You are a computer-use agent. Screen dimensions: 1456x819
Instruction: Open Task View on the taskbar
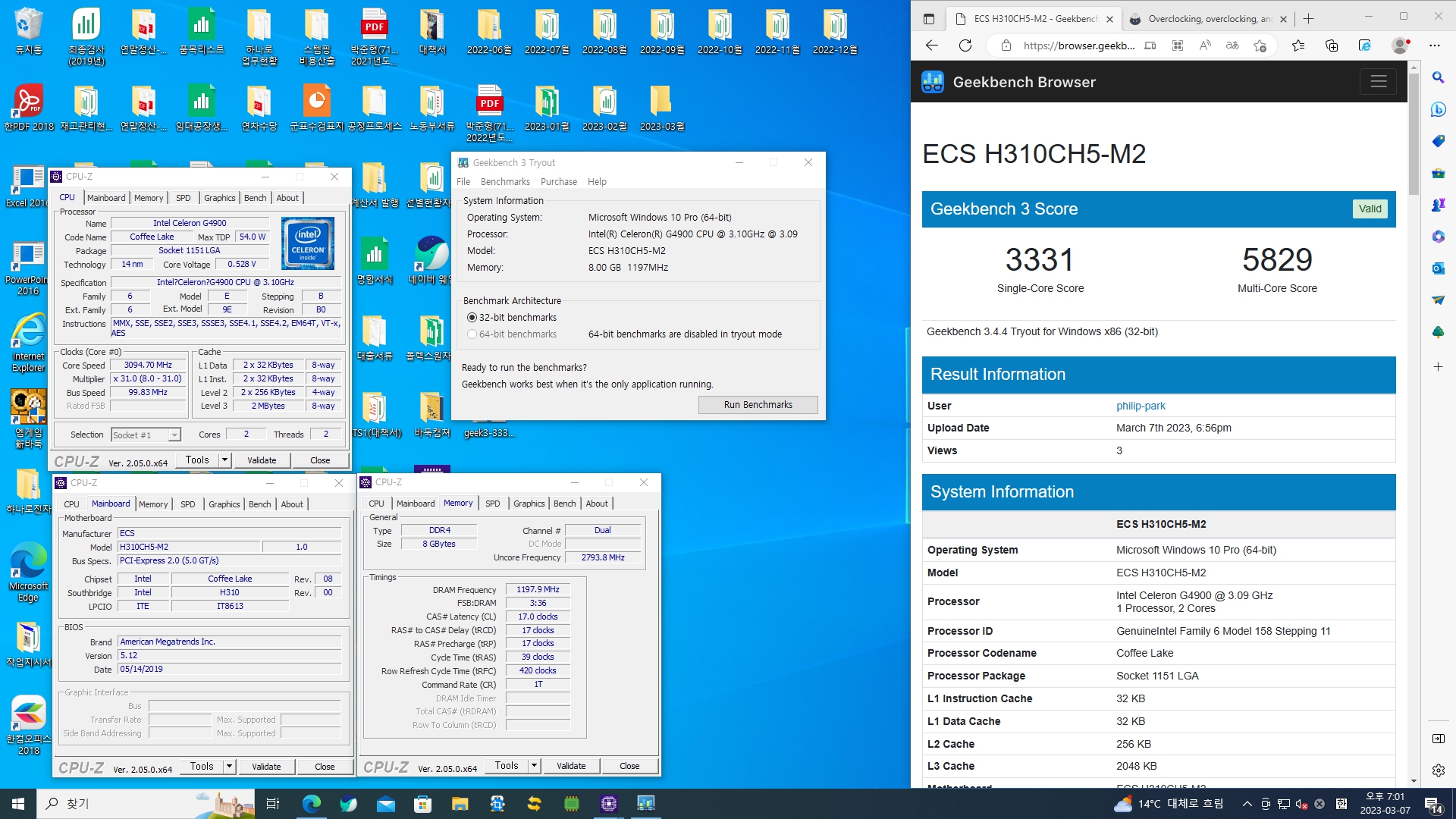tap(273, 804)
